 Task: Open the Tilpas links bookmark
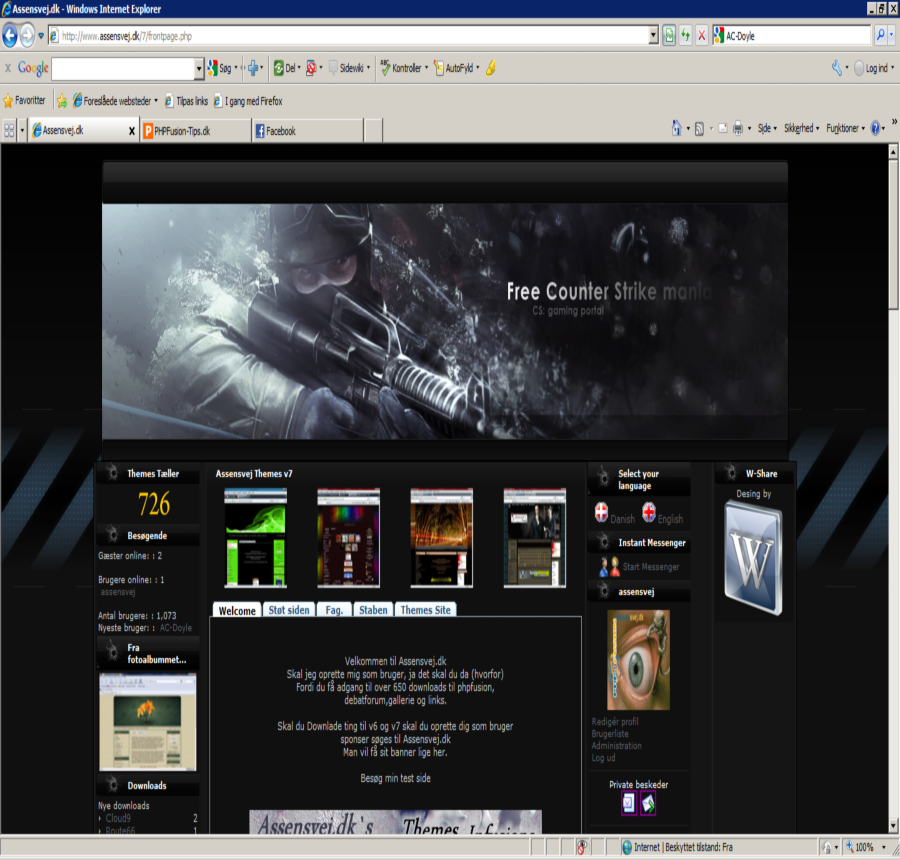[186, 100]
